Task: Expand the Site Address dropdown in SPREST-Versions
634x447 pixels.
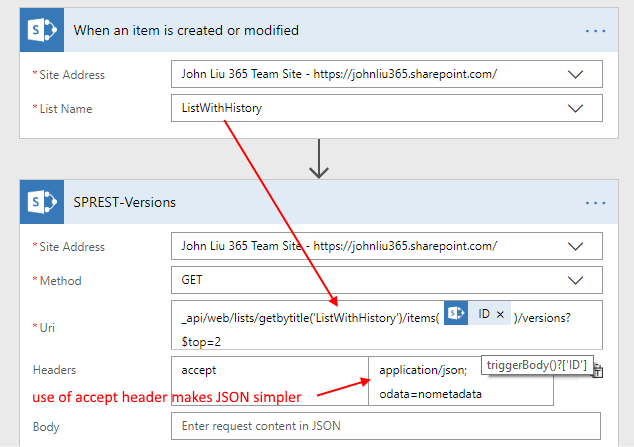Action: pyautogui.click(x=576, y=246)
